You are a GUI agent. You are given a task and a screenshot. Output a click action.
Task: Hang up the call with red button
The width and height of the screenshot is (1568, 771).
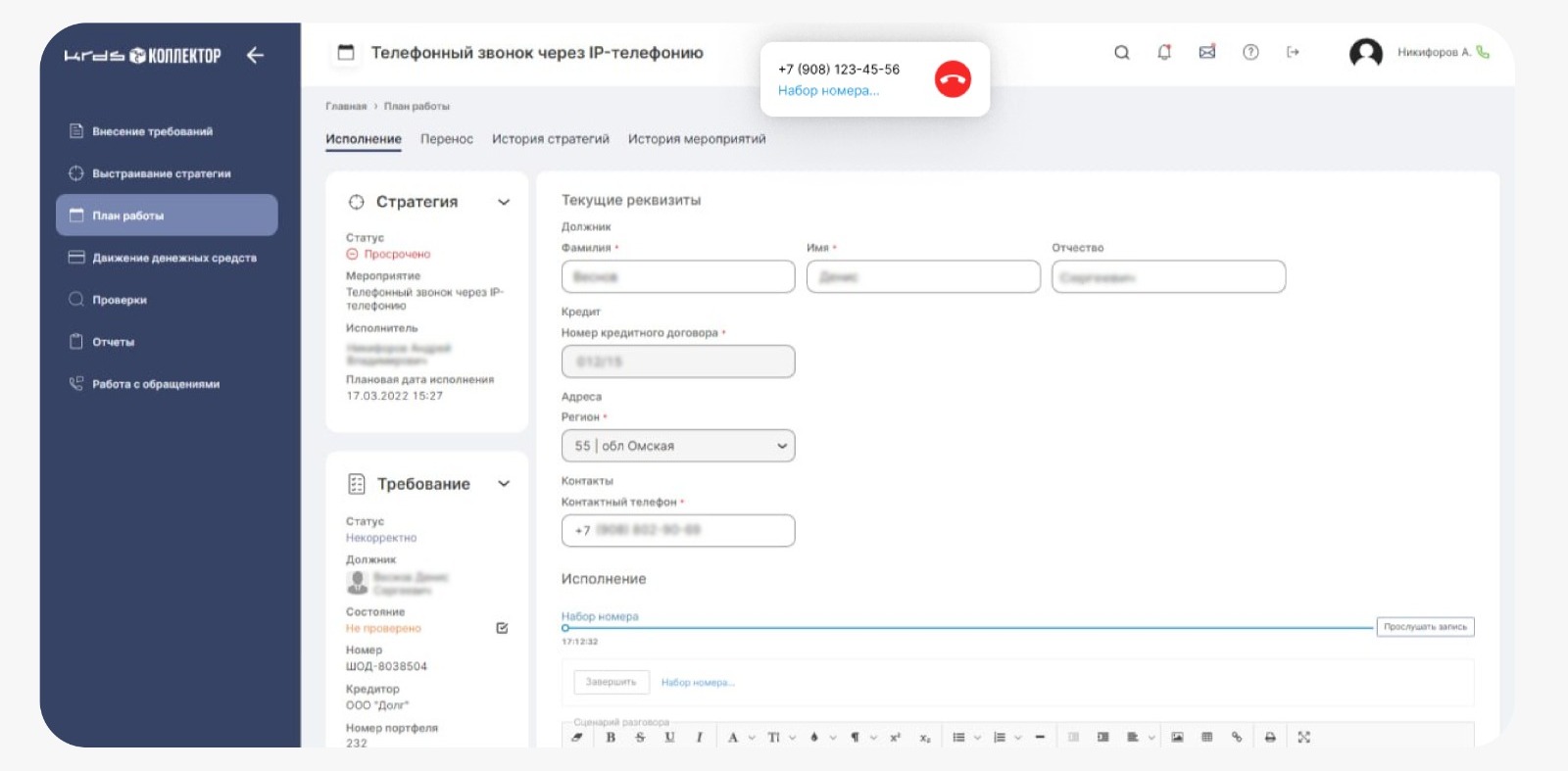click(952, 79)
